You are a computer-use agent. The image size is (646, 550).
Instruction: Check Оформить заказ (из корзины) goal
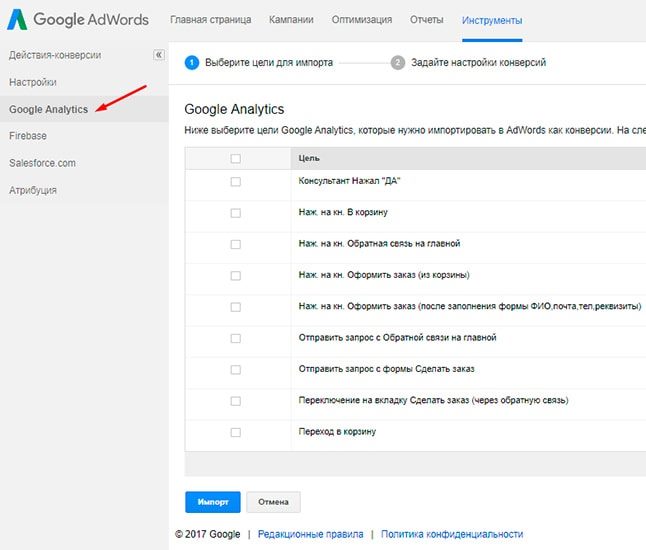(236, 276)
